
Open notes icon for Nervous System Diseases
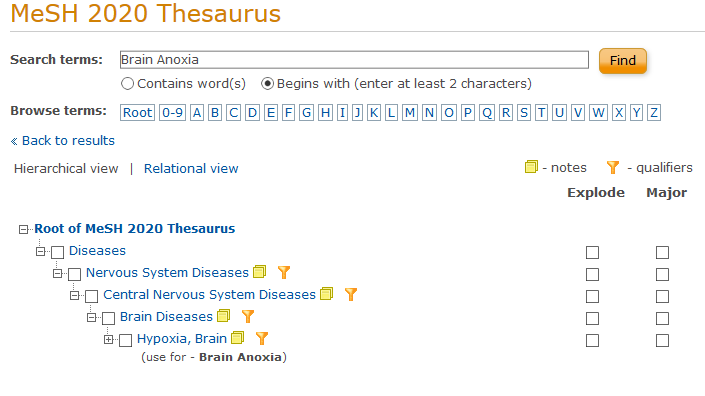pyautogui.click(x=259, y=271)
